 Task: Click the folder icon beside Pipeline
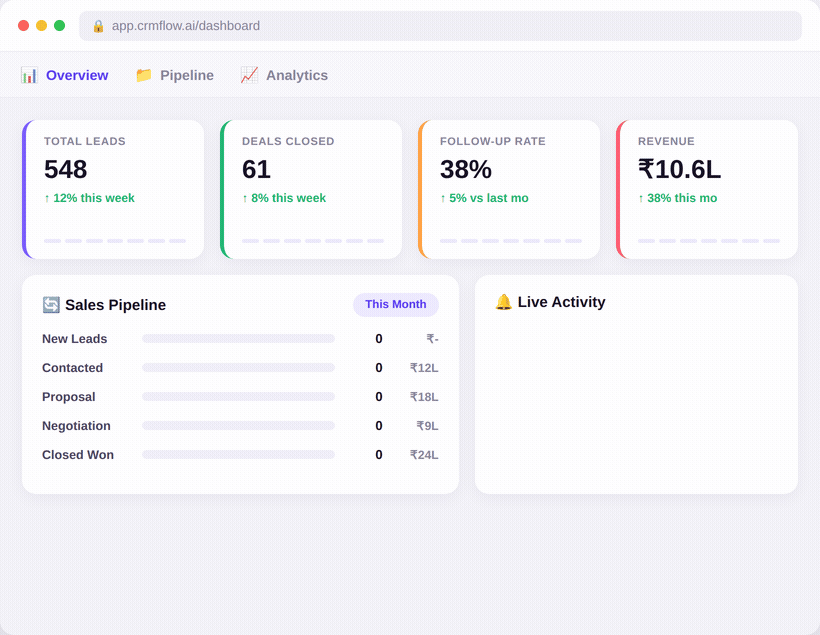144,75
